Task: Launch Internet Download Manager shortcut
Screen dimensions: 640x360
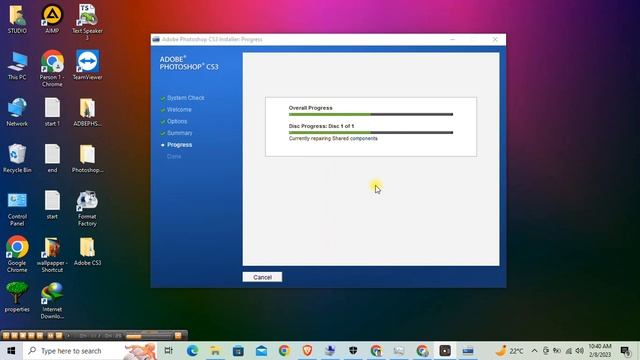Action: (52, 301)
